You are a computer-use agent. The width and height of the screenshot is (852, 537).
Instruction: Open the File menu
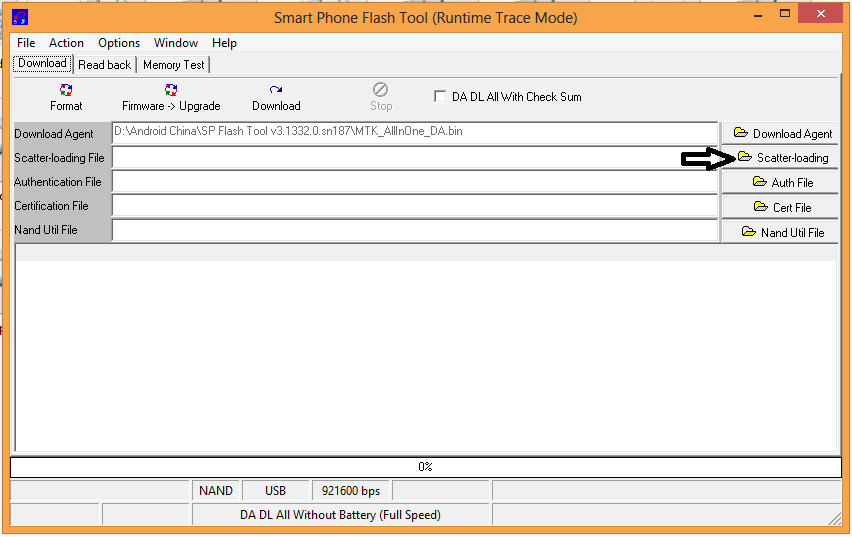[x=26, y=43]
